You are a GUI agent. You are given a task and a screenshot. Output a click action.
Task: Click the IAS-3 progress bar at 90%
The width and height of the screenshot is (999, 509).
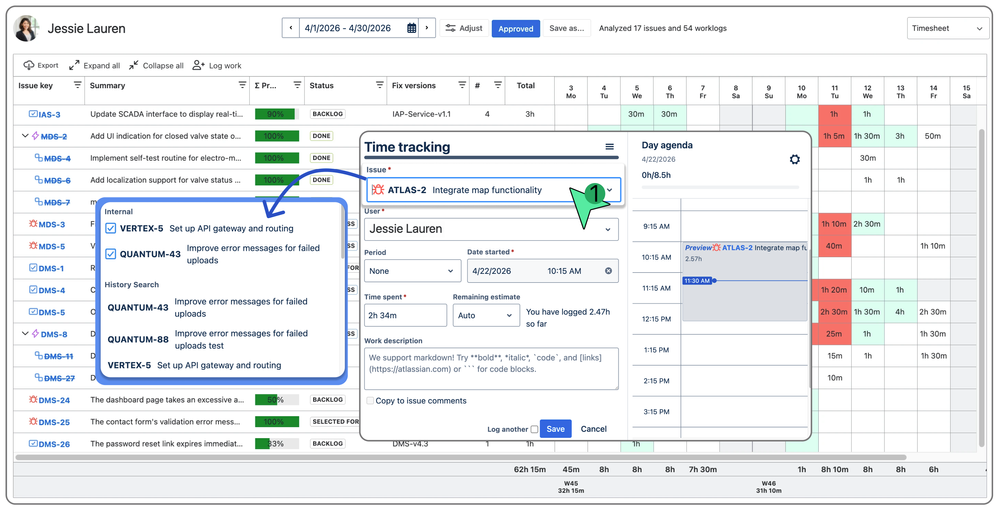pyautogui.click(x=277, y=114)
